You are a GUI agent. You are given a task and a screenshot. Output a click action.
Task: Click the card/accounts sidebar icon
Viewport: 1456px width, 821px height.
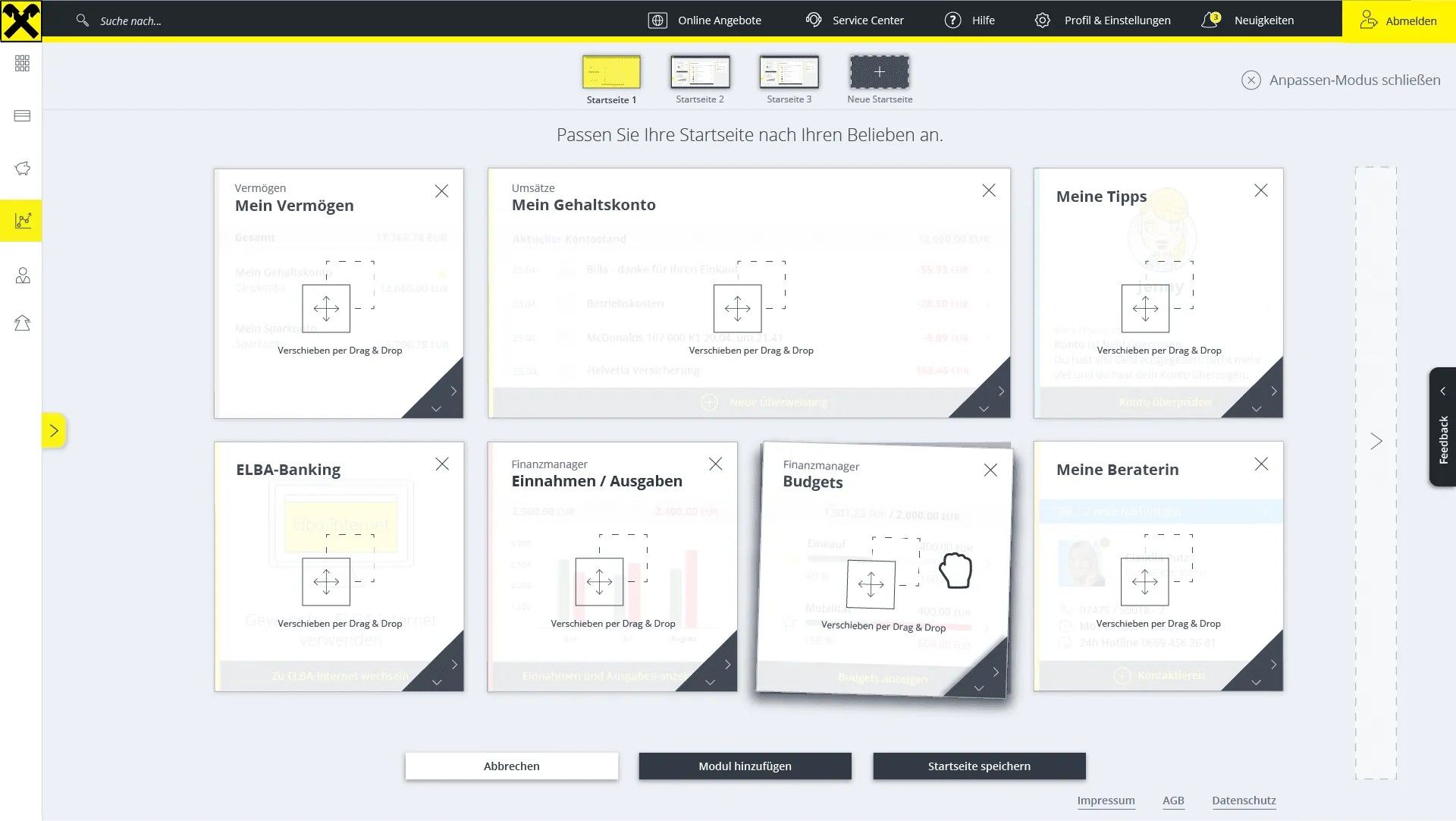point(22,116)
